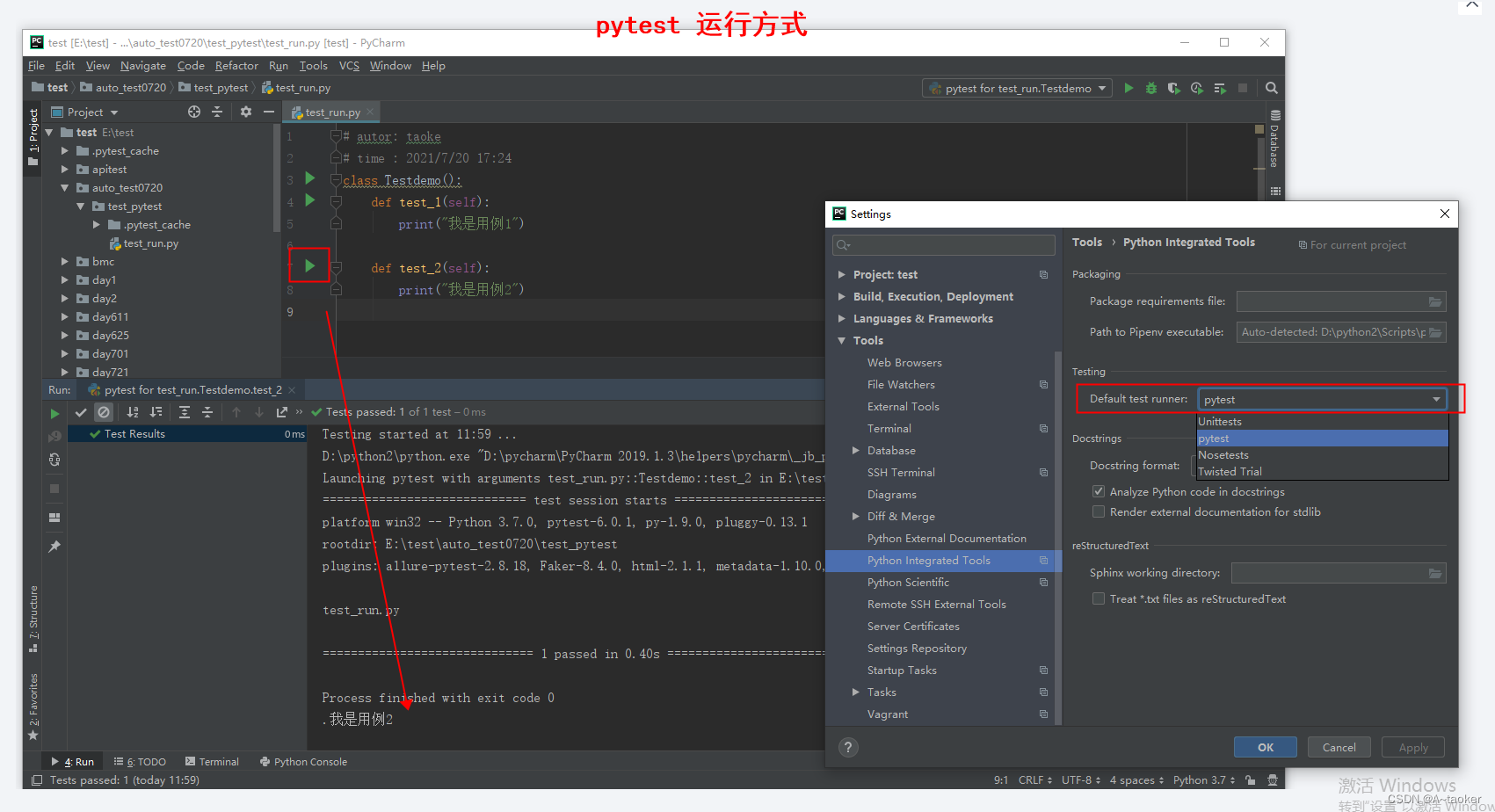Run with coverage from main toolbar
The image size is (1495, 812).
coord(1174,88)
